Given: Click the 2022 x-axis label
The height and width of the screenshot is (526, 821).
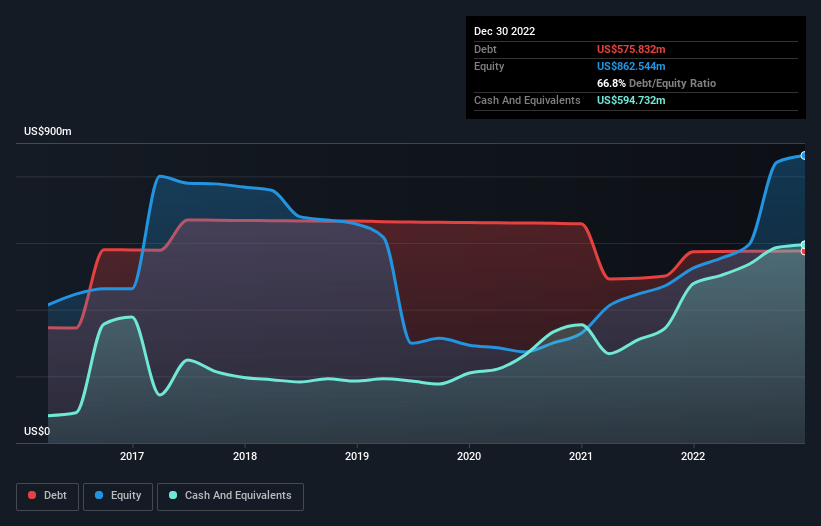Looking at the screenshot, I should coord(693,456).
